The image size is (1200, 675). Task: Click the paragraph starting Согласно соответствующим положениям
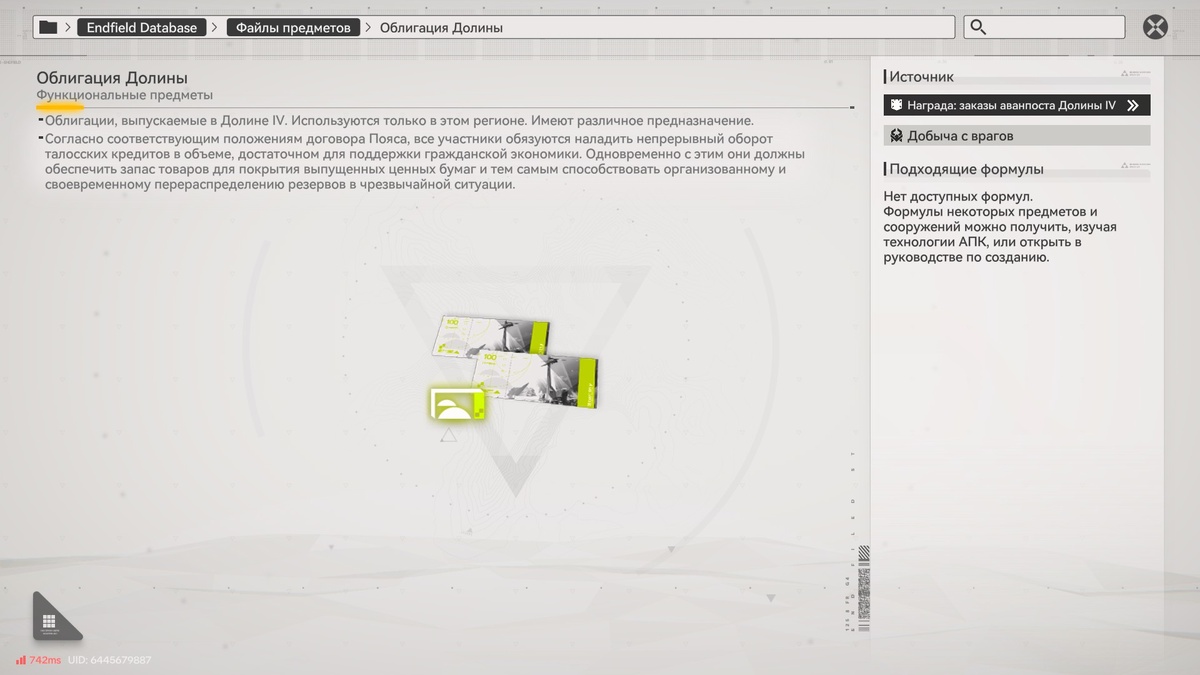[x=426, y=161]
